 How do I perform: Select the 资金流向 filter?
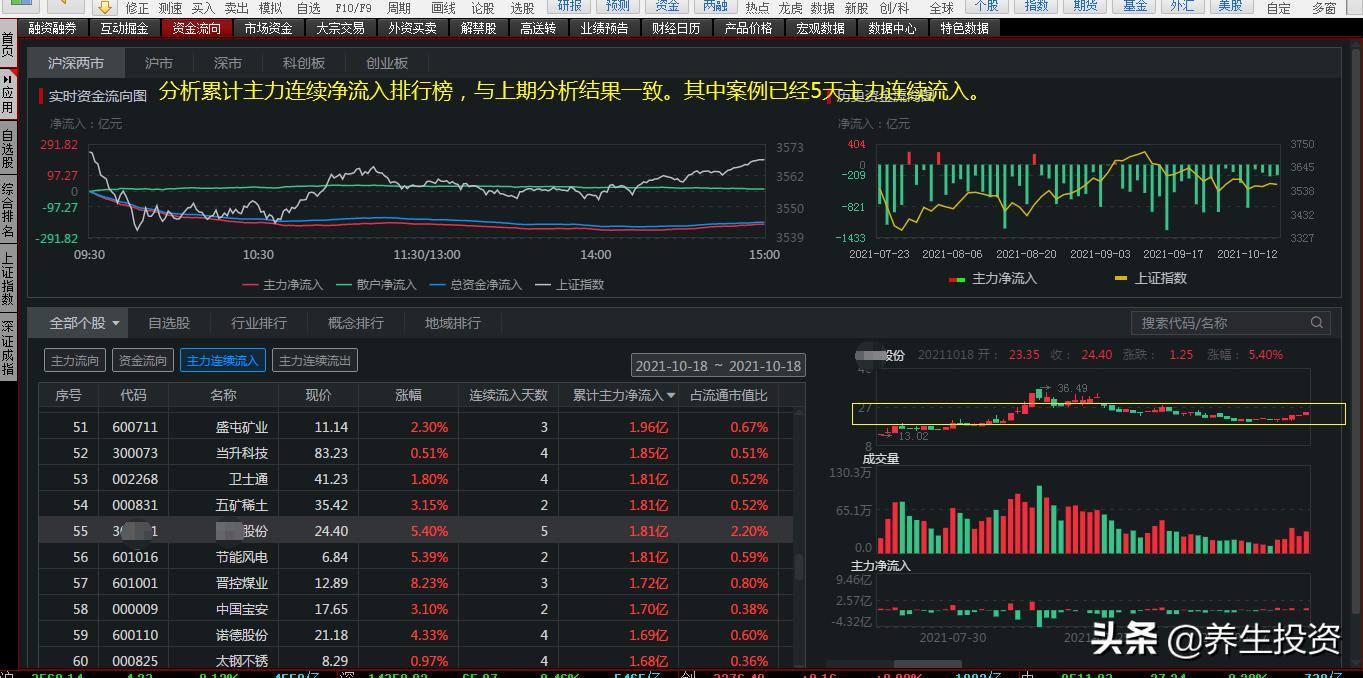pos(142,361)
